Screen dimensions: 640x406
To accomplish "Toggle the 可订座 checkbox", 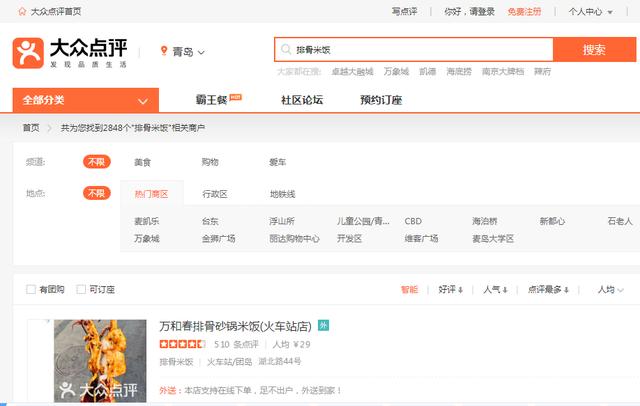I will (x=81, y=289).
